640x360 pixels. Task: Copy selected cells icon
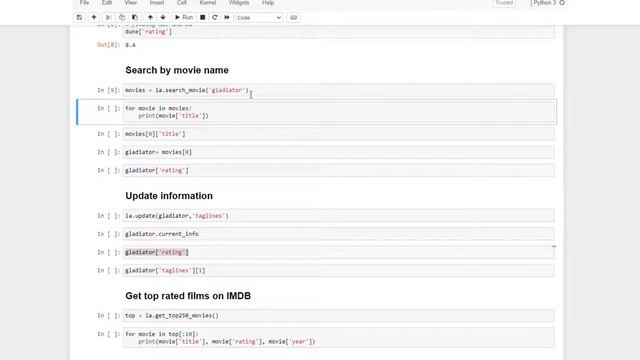[122, 18]
